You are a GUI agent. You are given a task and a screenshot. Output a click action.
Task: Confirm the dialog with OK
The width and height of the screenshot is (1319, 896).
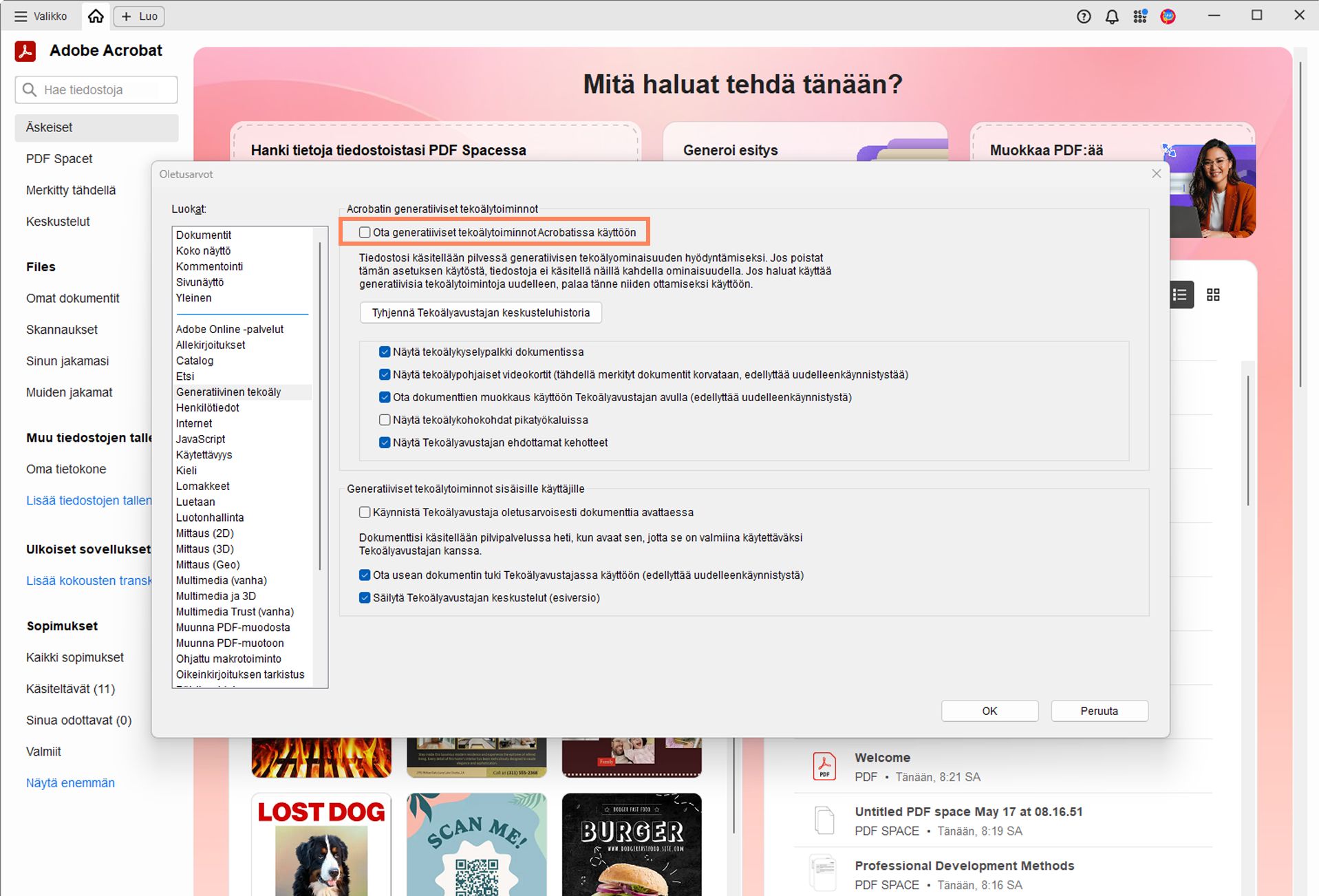989,711
